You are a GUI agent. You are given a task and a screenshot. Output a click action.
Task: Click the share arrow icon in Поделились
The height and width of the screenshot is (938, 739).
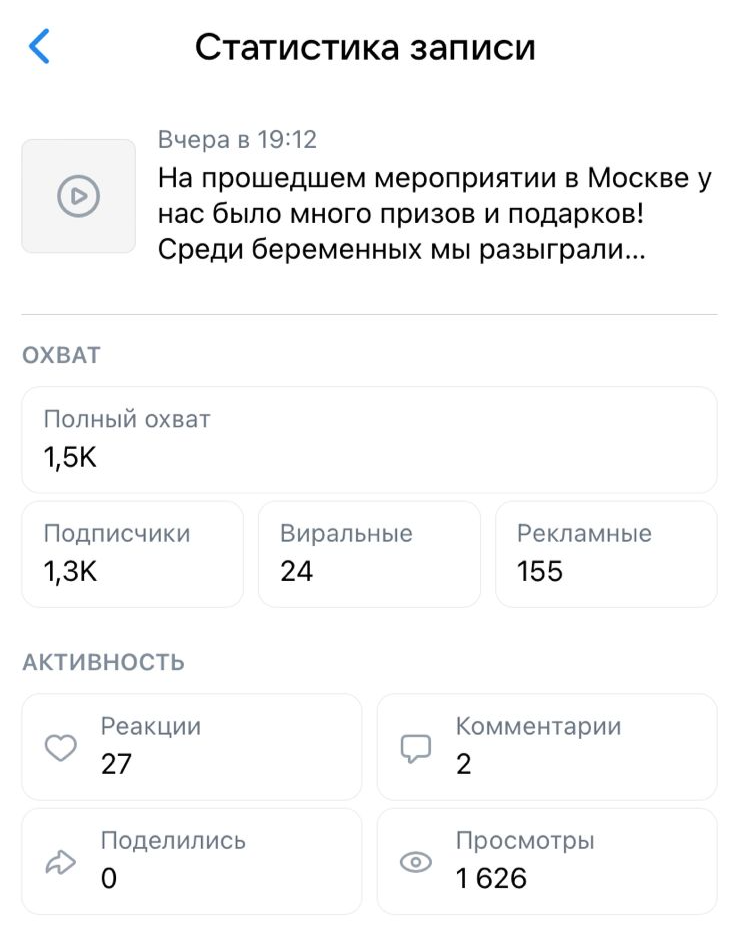tap(61, 862)
